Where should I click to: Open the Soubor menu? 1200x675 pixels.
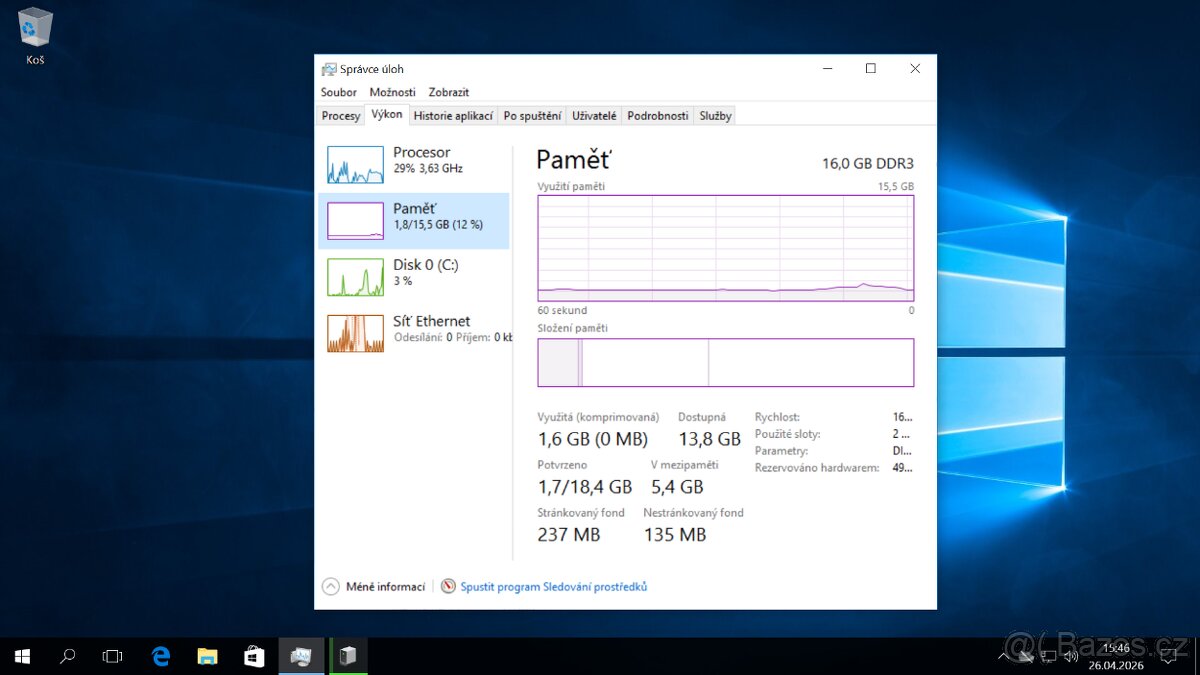pos(338,92)
